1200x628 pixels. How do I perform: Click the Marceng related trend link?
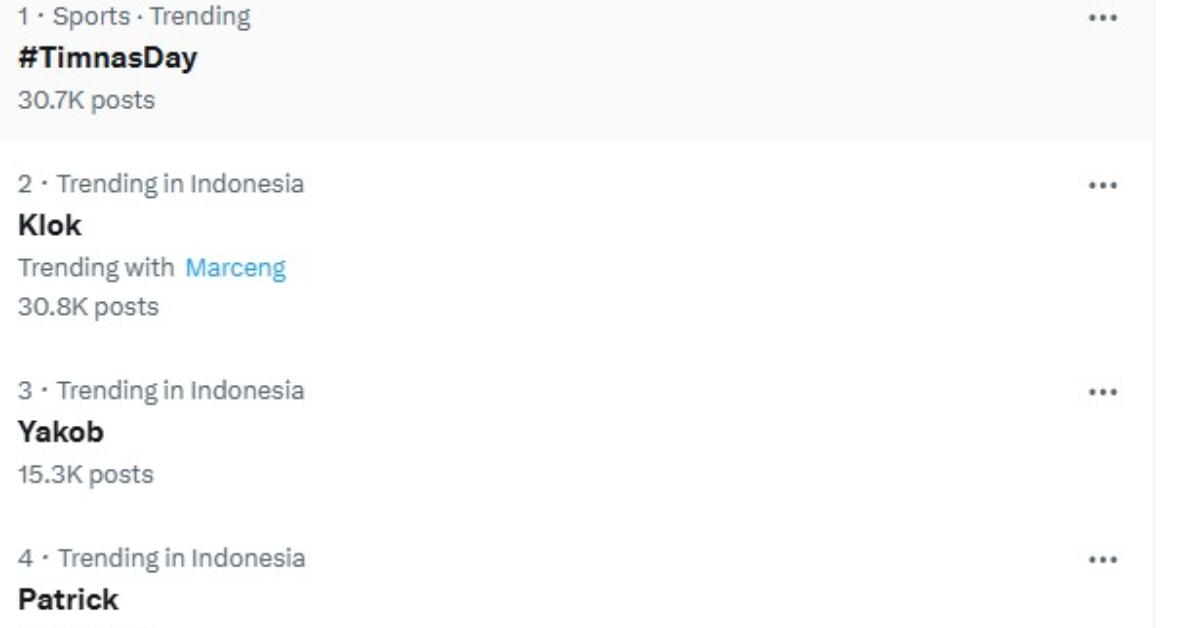coord(236,268)
